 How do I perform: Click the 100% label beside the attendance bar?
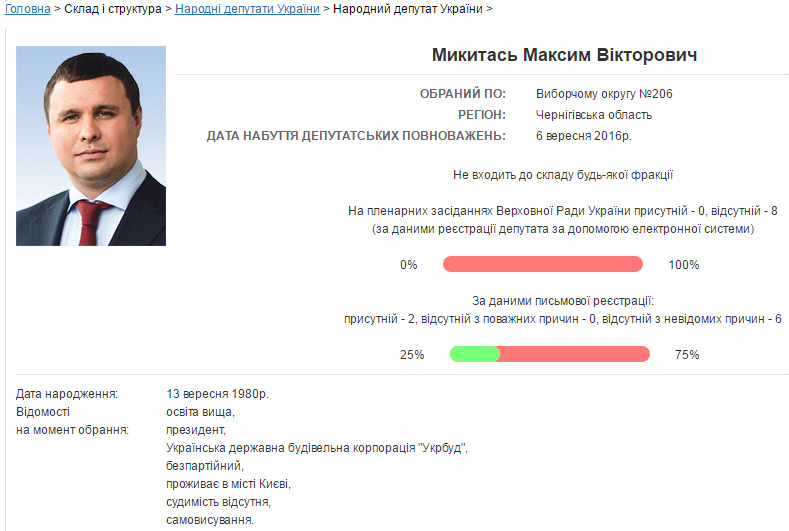pos(684,265)
